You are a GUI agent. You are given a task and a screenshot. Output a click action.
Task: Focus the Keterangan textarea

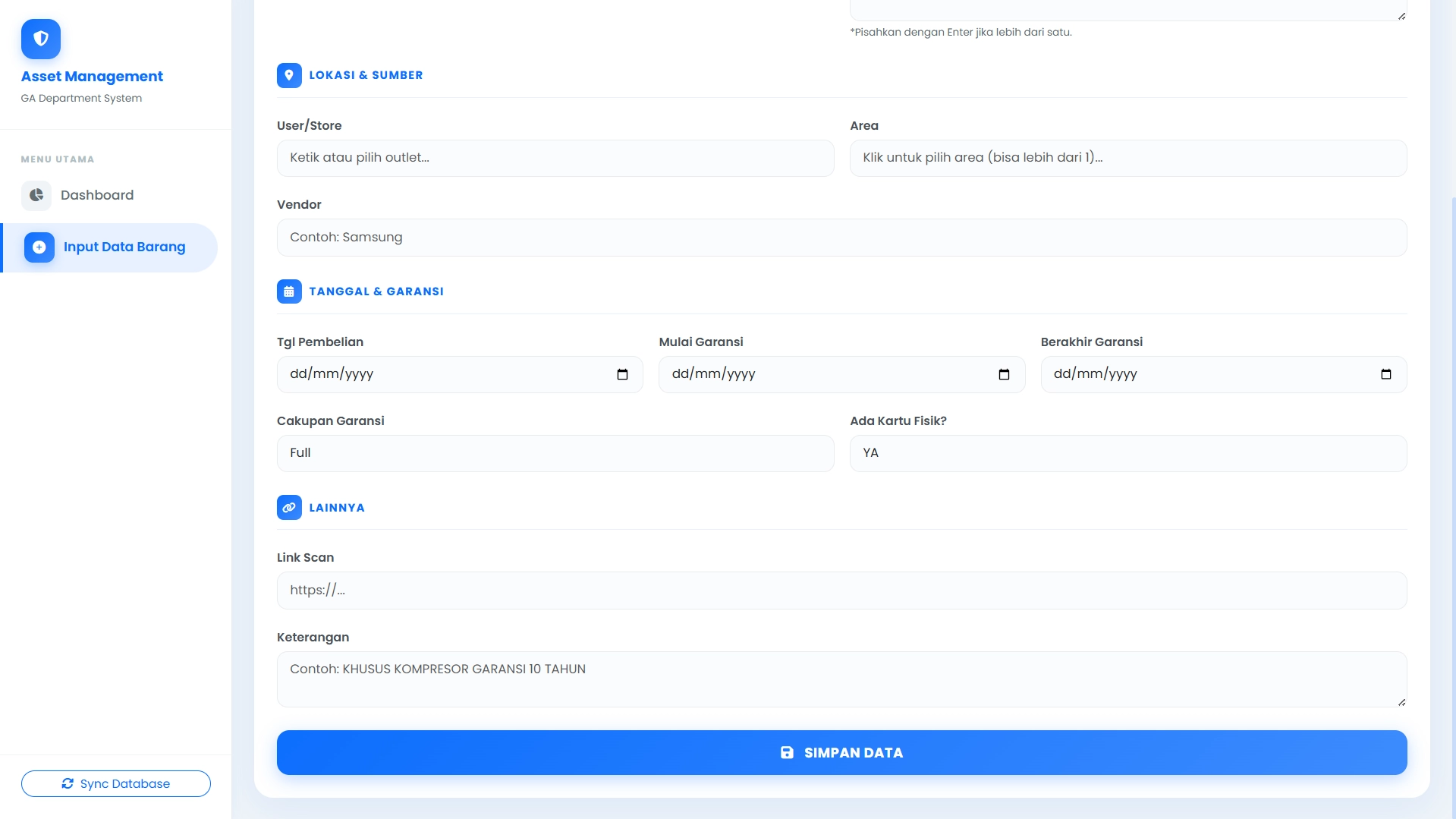pos(841,679)
